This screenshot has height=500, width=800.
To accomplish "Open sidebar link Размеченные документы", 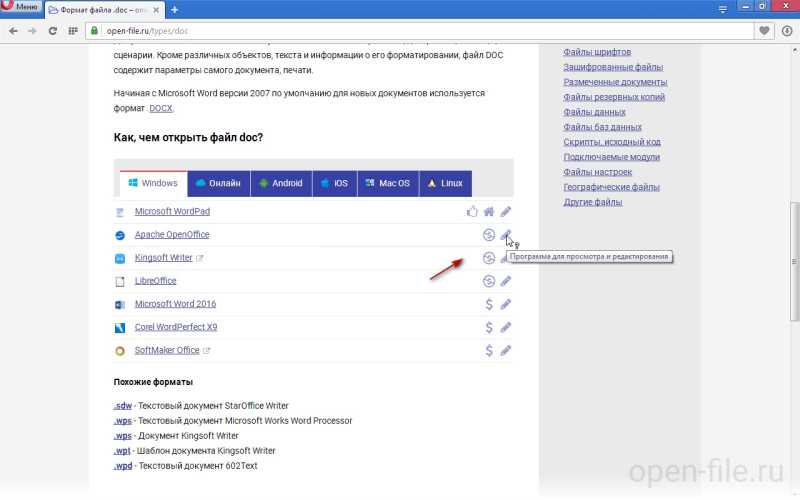I will pos(615,82).
